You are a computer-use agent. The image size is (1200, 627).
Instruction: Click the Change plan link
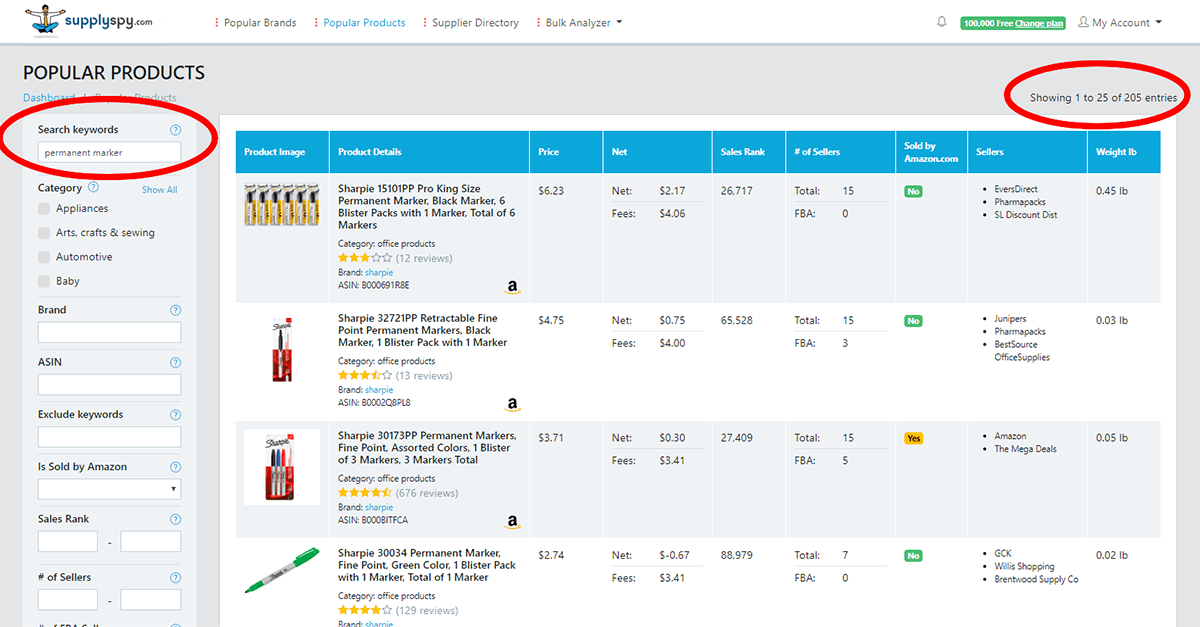[1039, 23]
